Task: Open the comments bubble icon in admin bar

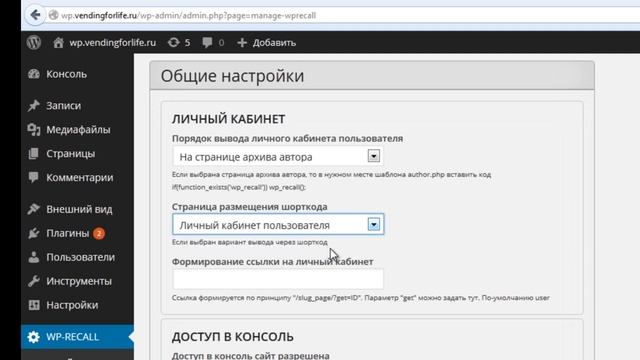Action: (x=207, y=42)
